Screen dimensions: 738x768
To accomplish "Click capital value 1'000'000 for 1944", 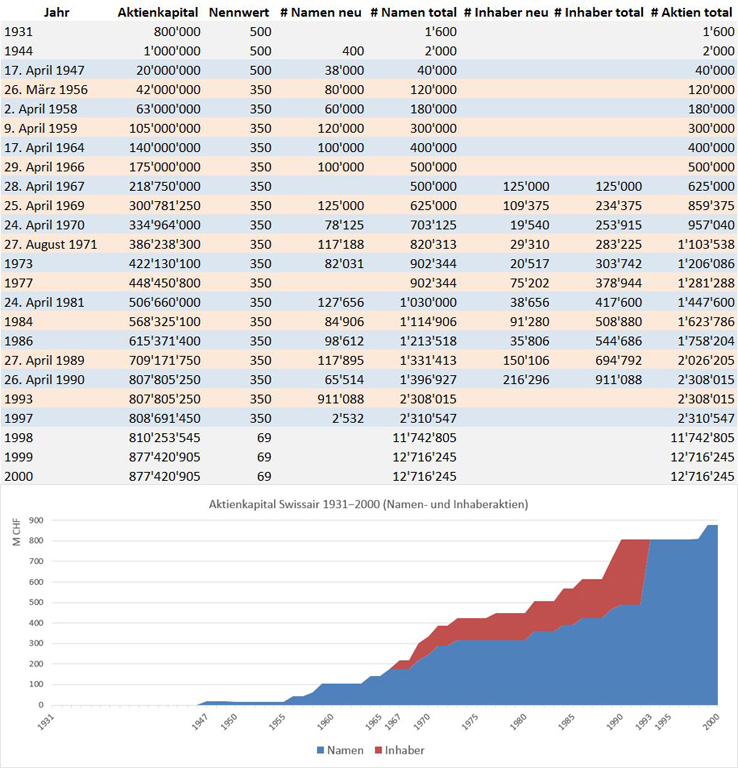I will click(172, 51).
